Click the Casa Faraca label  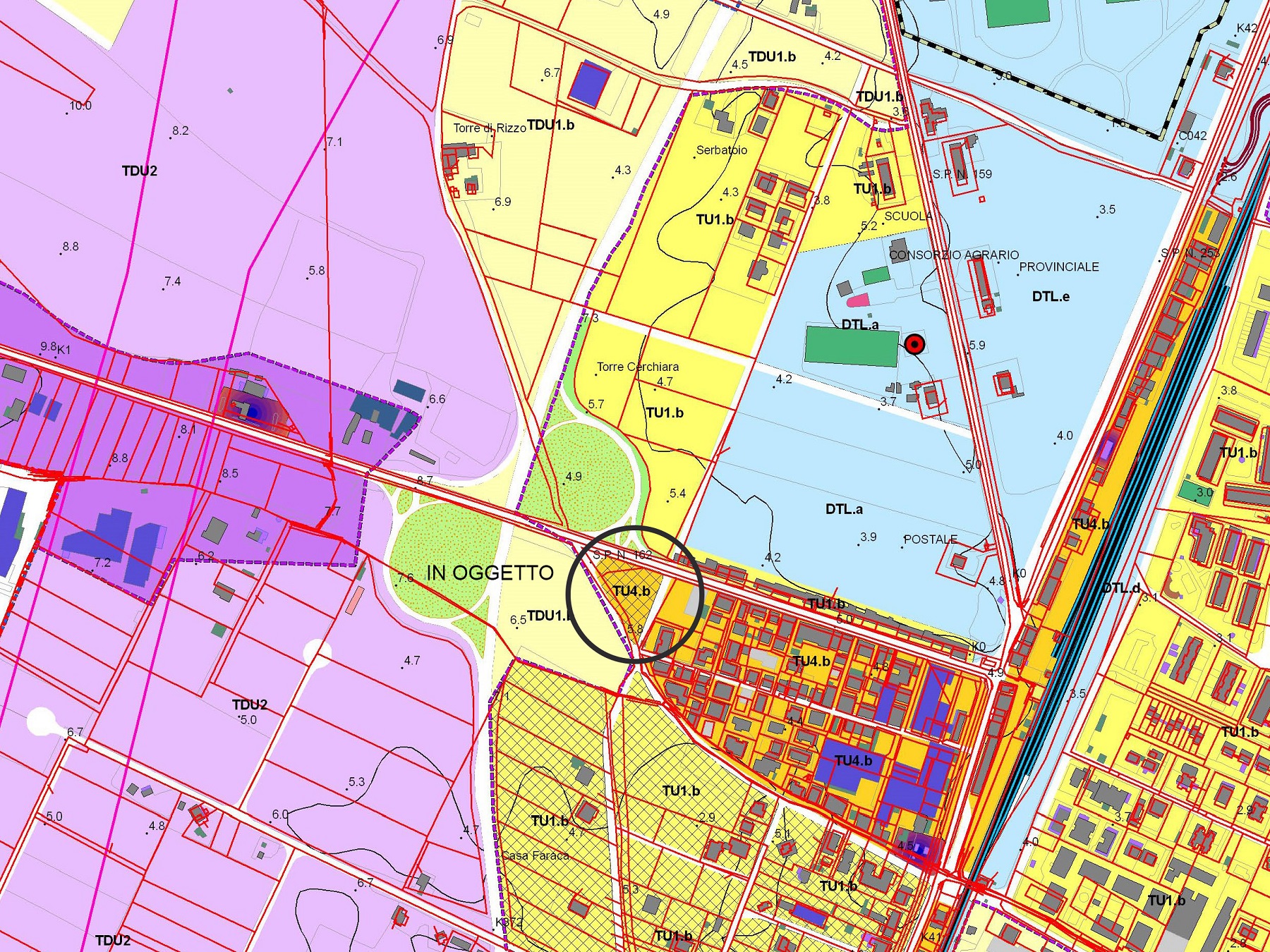point(536,855)
